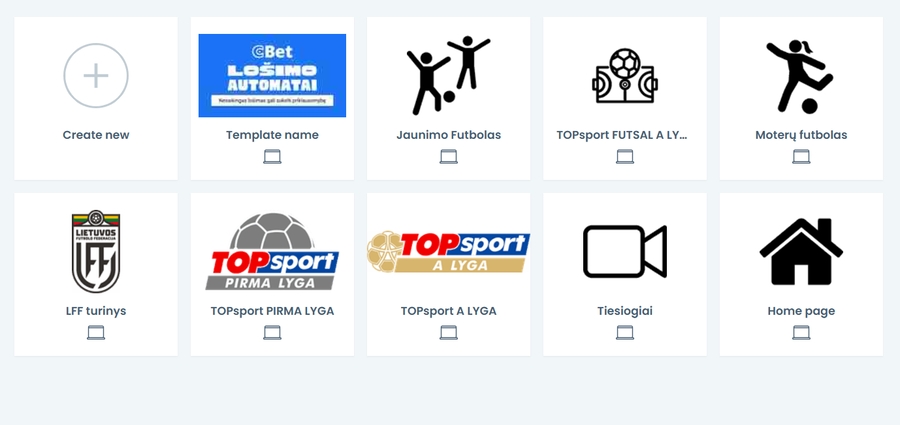Select the Tiesiogiai video camera icon
This screenshot has height=425, width=900.
click(625, 252)
